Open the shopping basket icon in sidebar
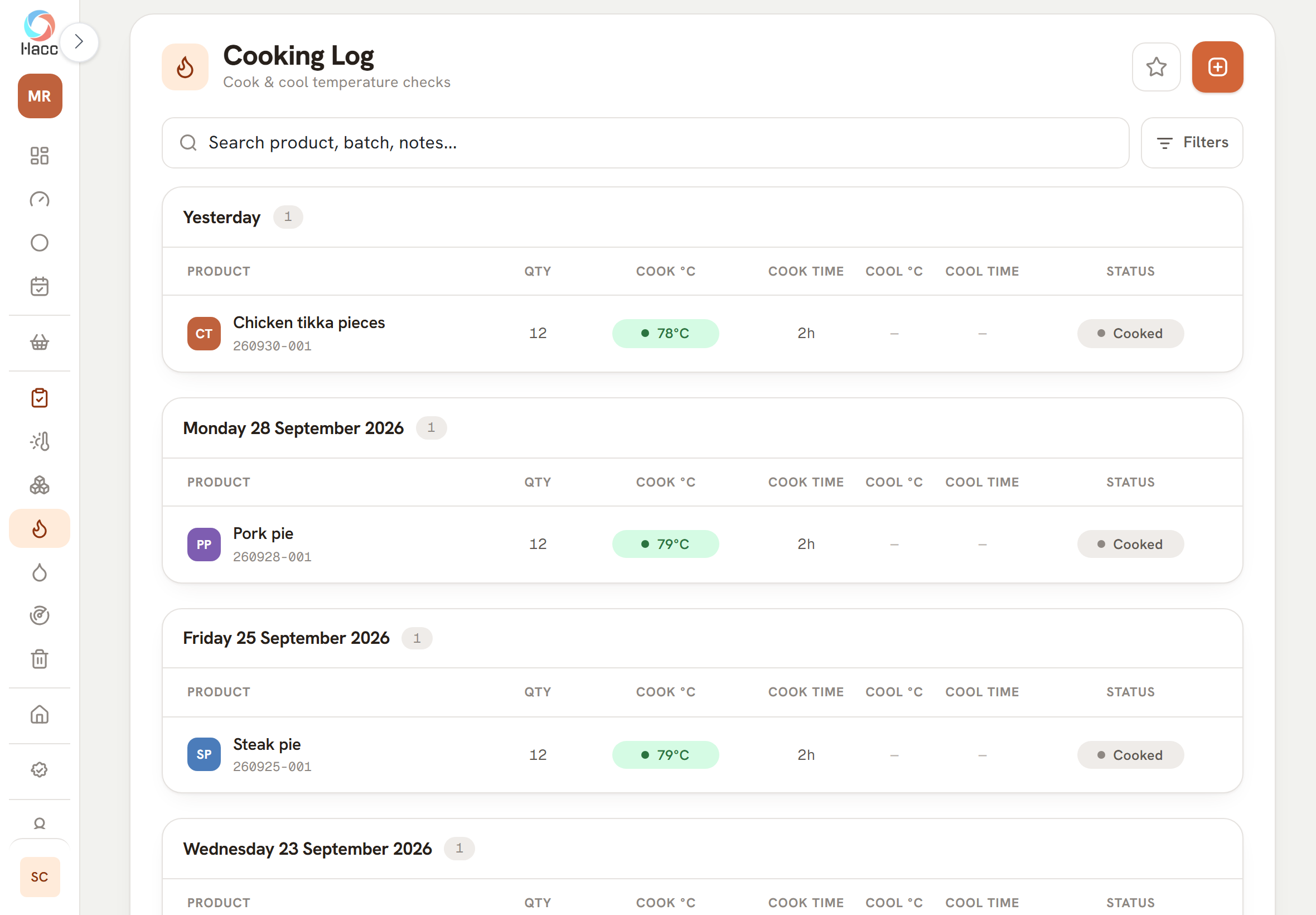This screenshot has height=915, width=1316. (x=40, y=342)
